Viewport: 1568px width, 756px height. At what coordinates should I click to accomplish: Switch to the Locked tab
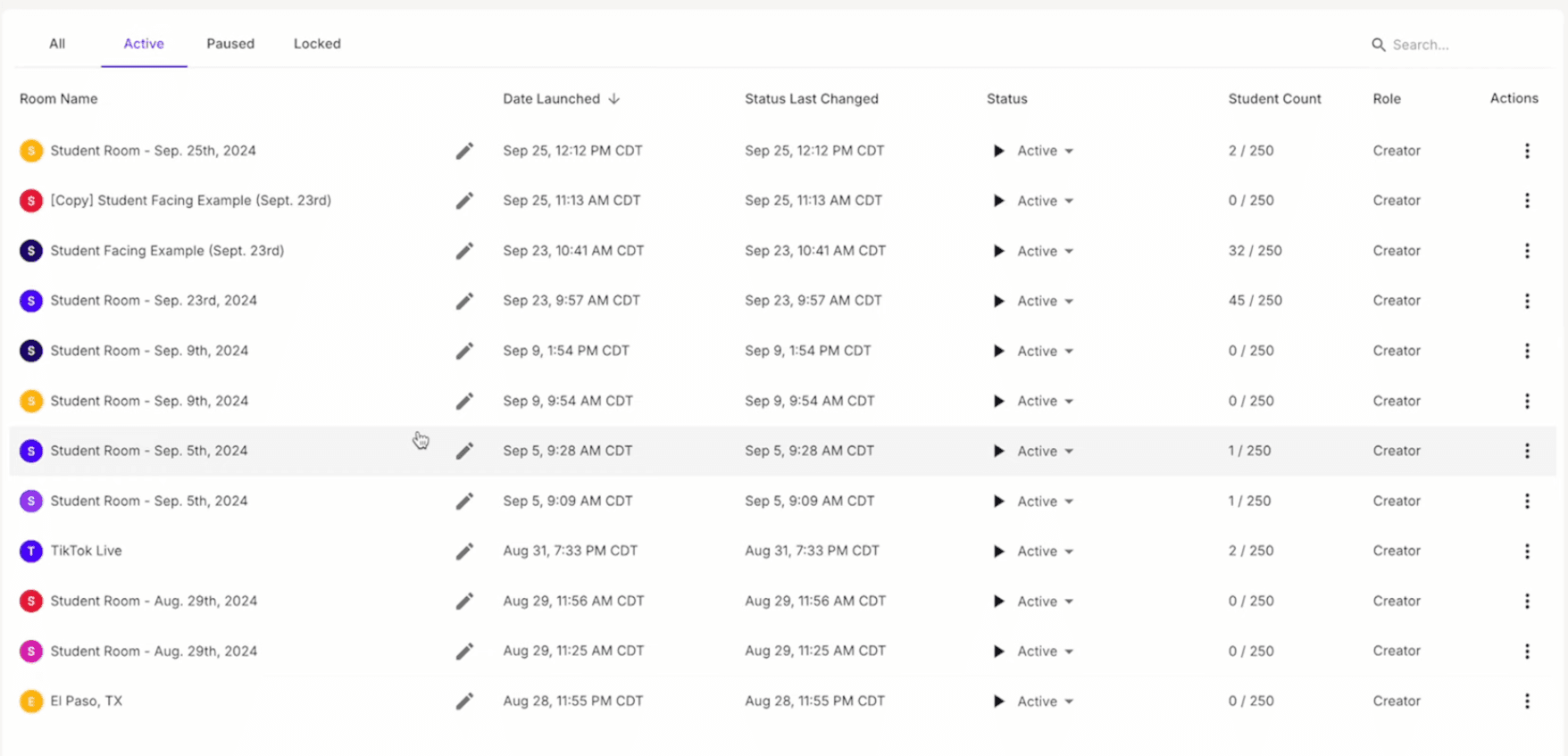(317, 44)
